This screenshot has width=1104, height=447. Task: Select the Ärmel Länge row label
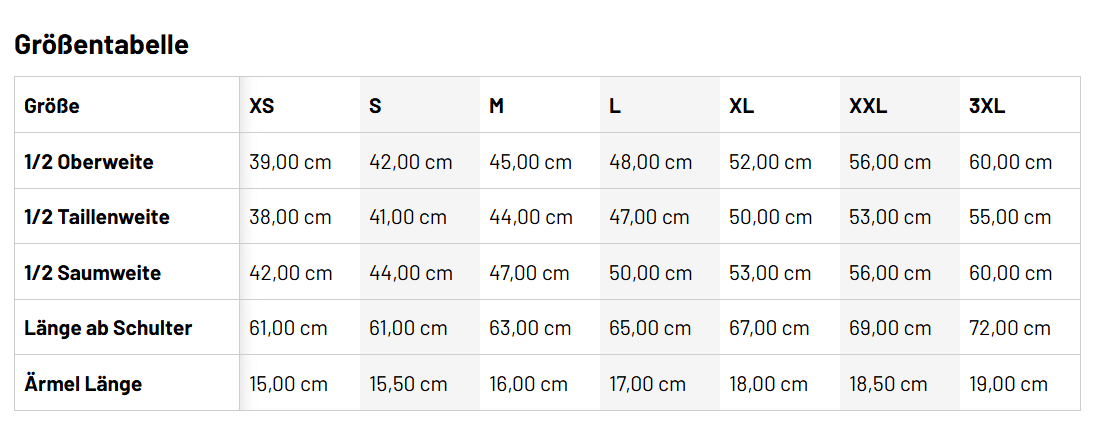point(83,384)
